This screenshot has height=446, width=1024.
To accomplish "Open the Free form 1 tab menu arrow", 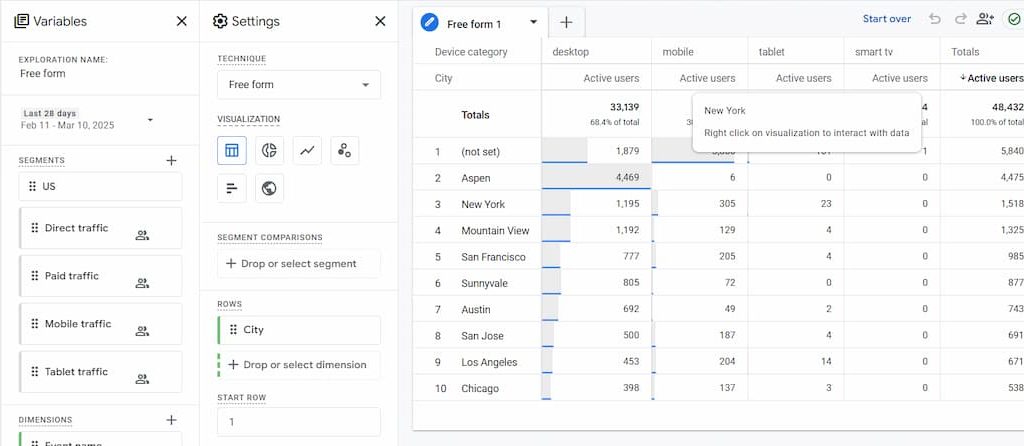I will [x=533, y=22].
